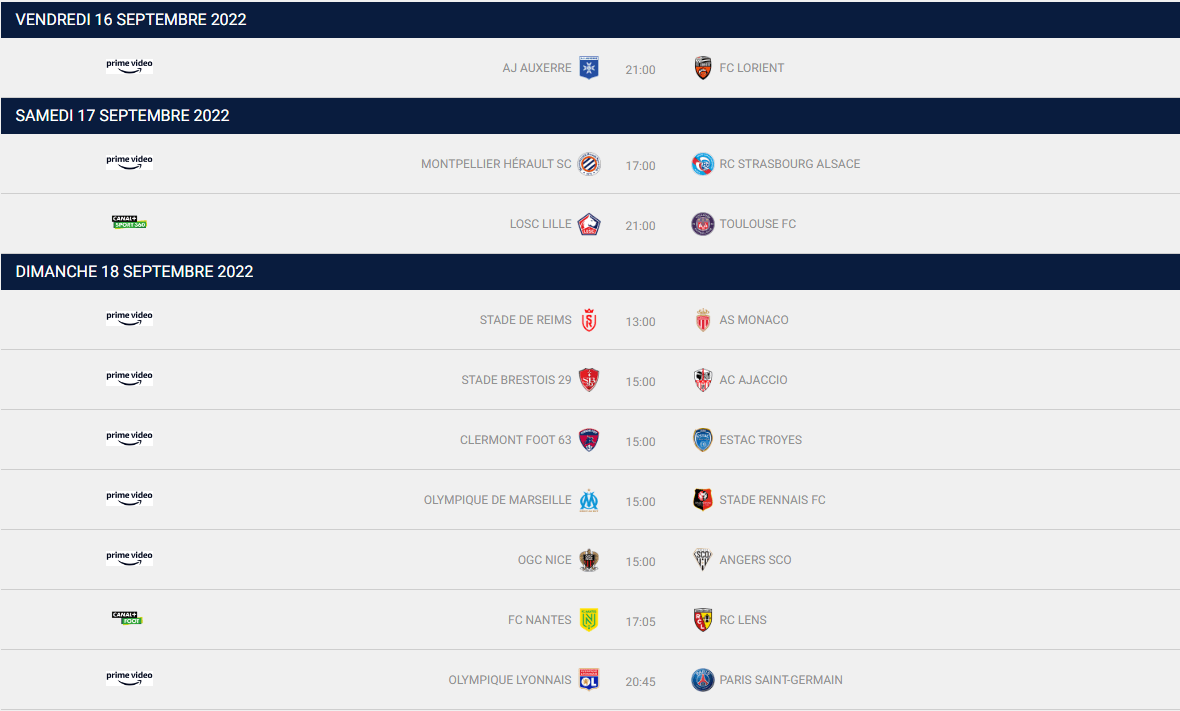
Task: Click prime video logo for Auxerre match
Action: click(129, 65)
